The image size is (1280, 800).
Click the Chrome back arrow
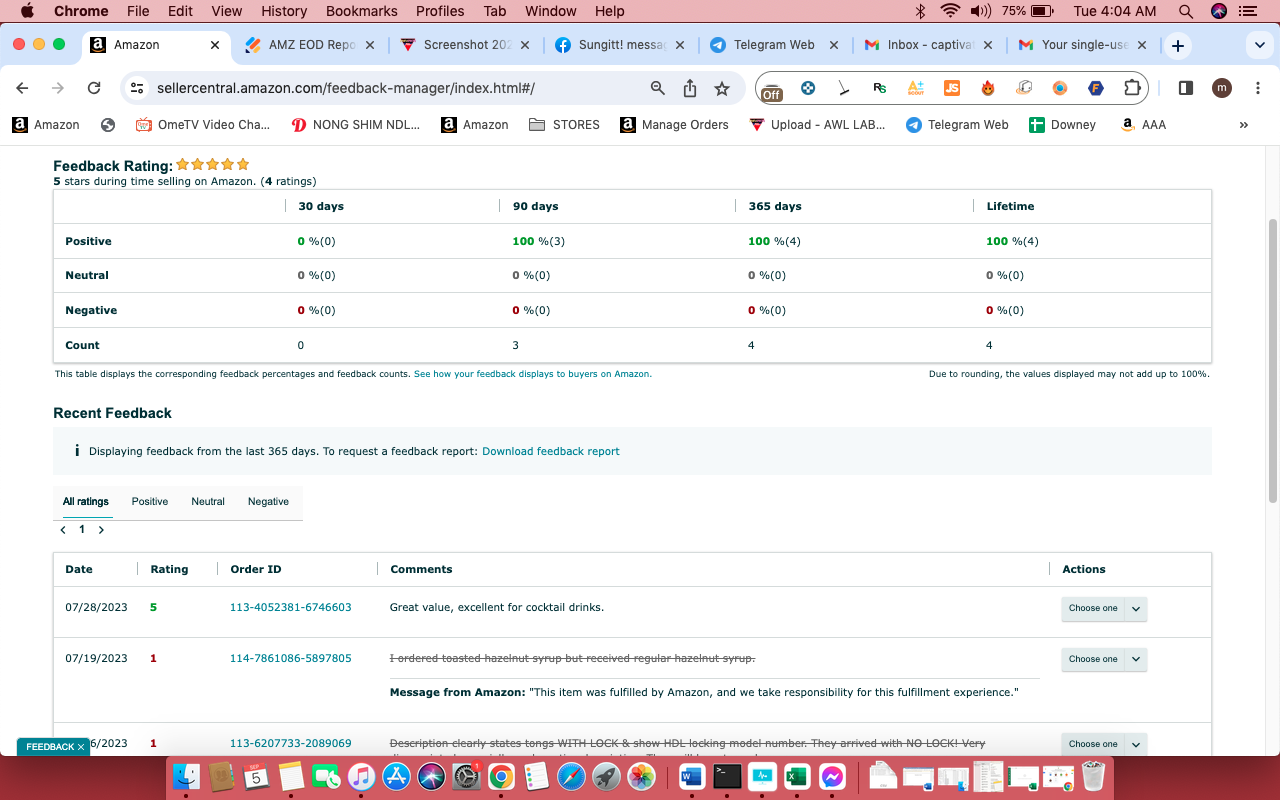pyautogui.click(x=23, y=88)
